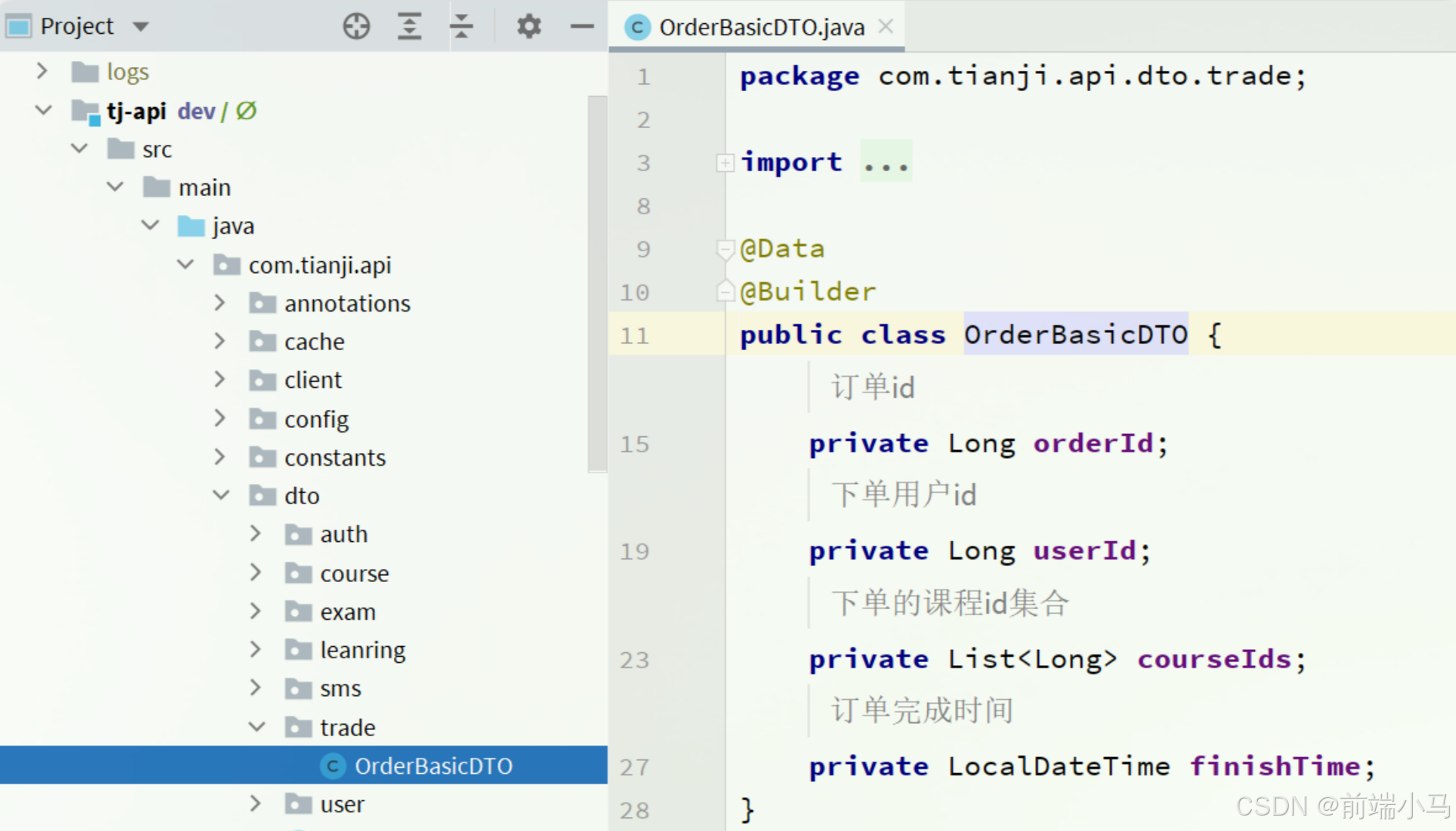This screenshot has width=1456, height=831.
Task: Expand the exam package
Action: (256, 611)
